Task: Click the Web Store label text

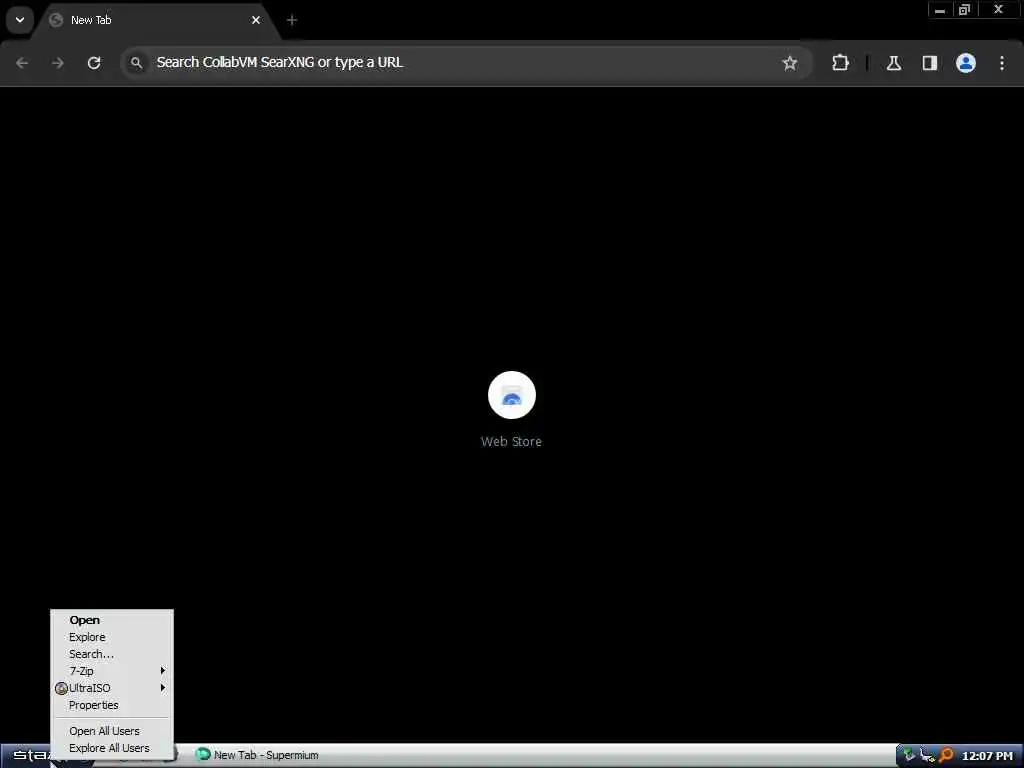Action: pos(511,441)
